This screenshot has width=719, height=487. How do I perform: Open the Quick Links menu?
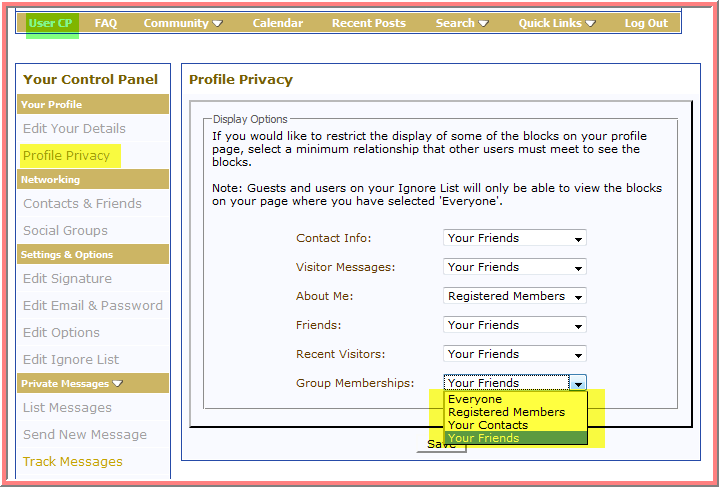point(556,23)
